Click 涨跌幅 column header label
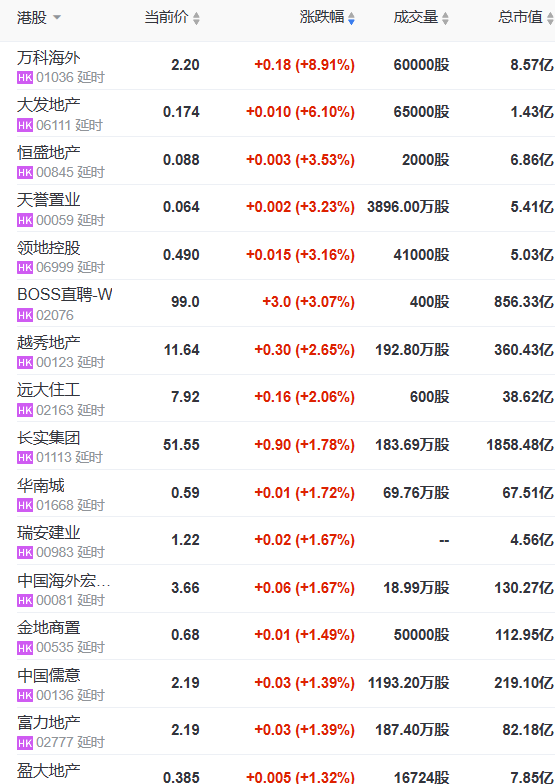 pos(322,18)
